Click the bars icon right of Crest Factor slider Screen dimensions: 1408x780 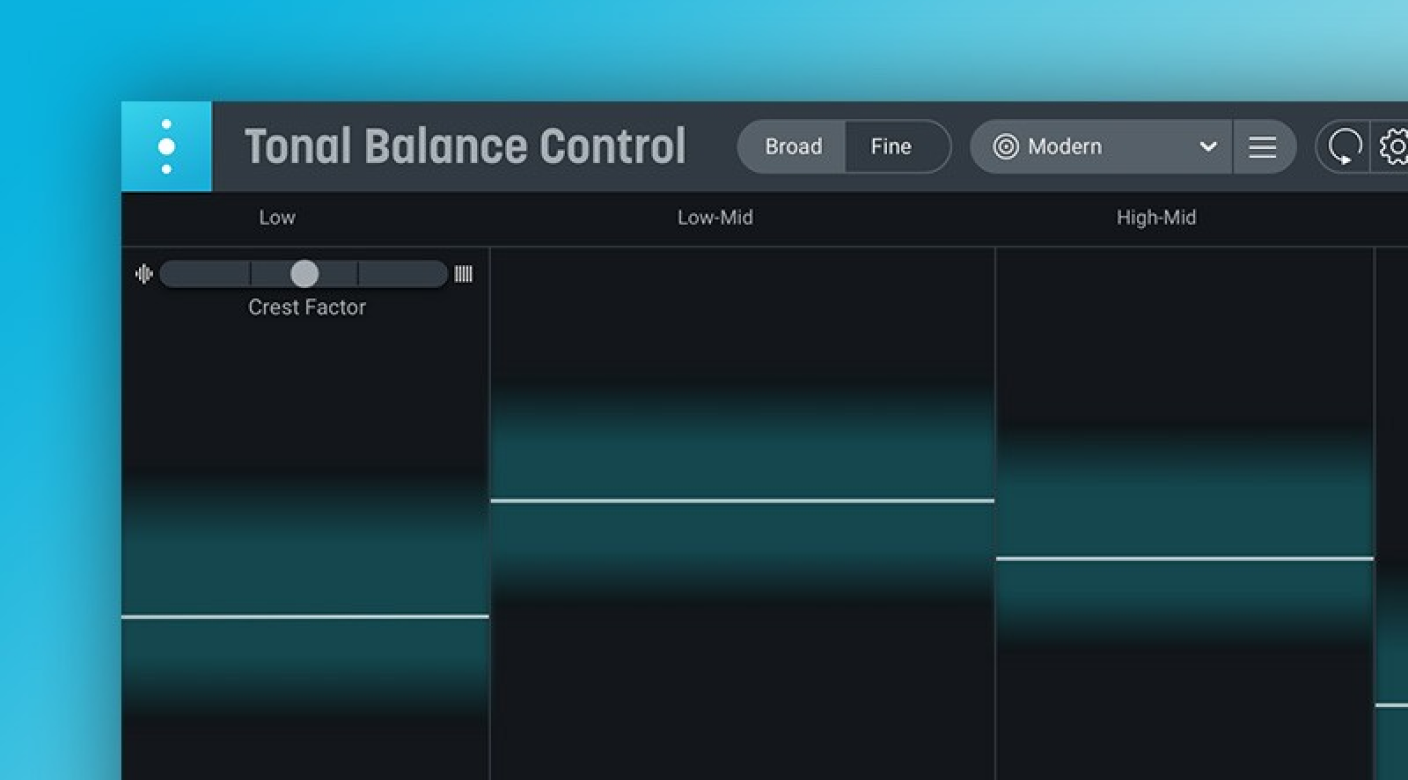tap(463, 274)
